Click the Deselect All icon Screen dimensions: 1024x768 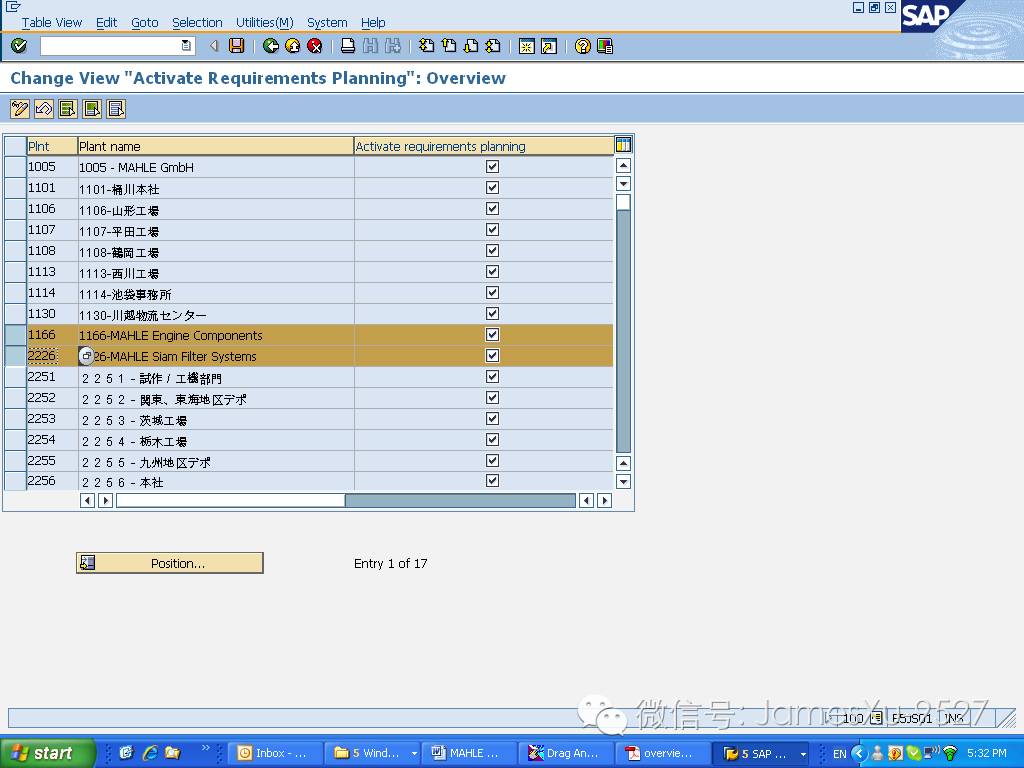(x=116, y=108)
